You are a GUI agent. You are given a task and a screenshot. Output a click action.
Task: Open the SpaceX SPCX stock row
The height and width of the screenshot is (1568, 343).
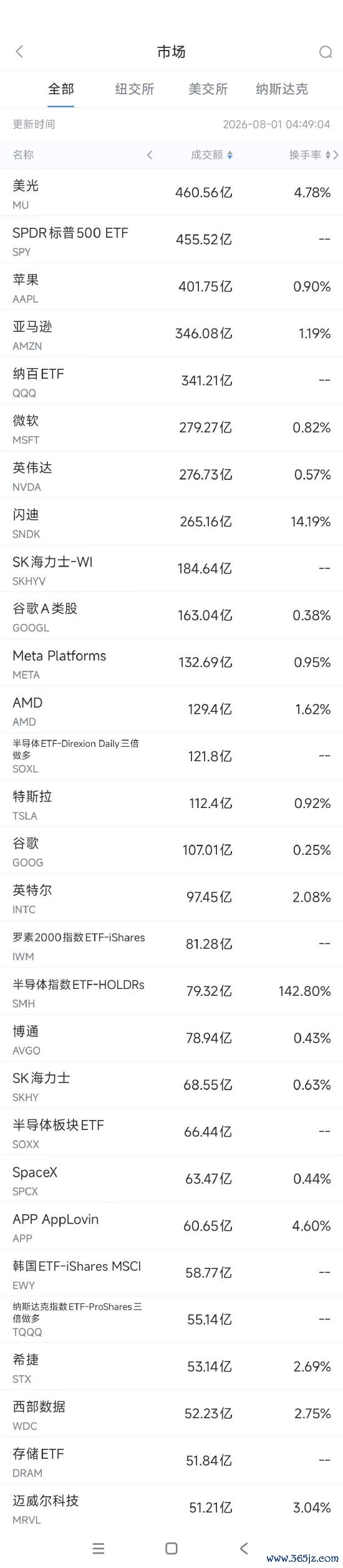(x=171, y=1179)
